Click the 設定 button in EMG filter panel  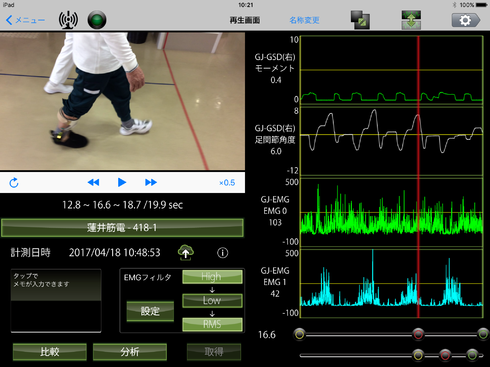[x=150, y=311]
